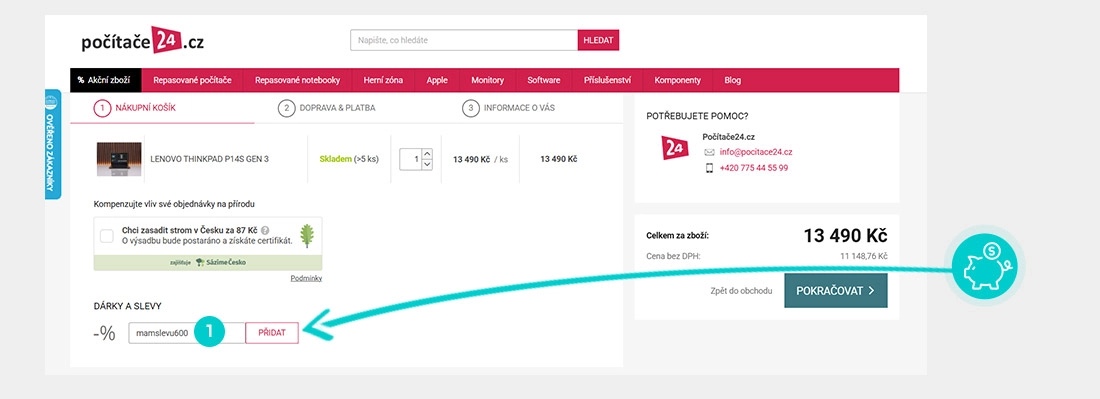This screenshot has height=399, width=1100.
Task: Click the discount code input field
Action: coord(187,333)
